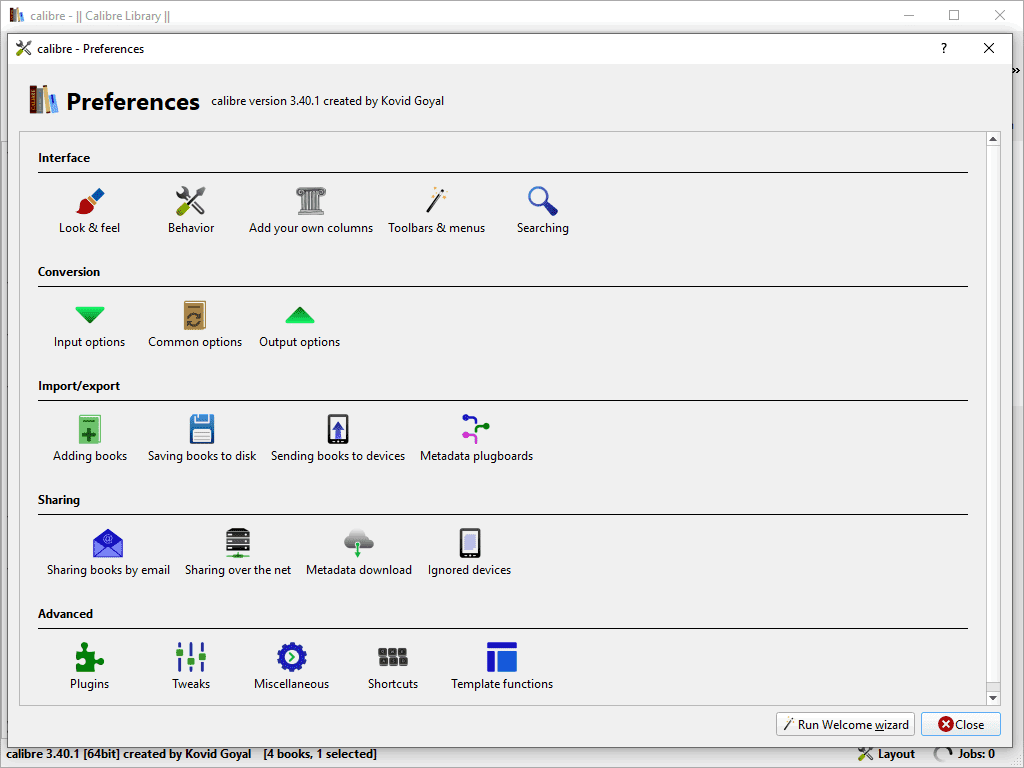Open Miscellaneous preferences
This screenshot has width=1024, height=768.
pyautogui.click(x=291, y=667)
